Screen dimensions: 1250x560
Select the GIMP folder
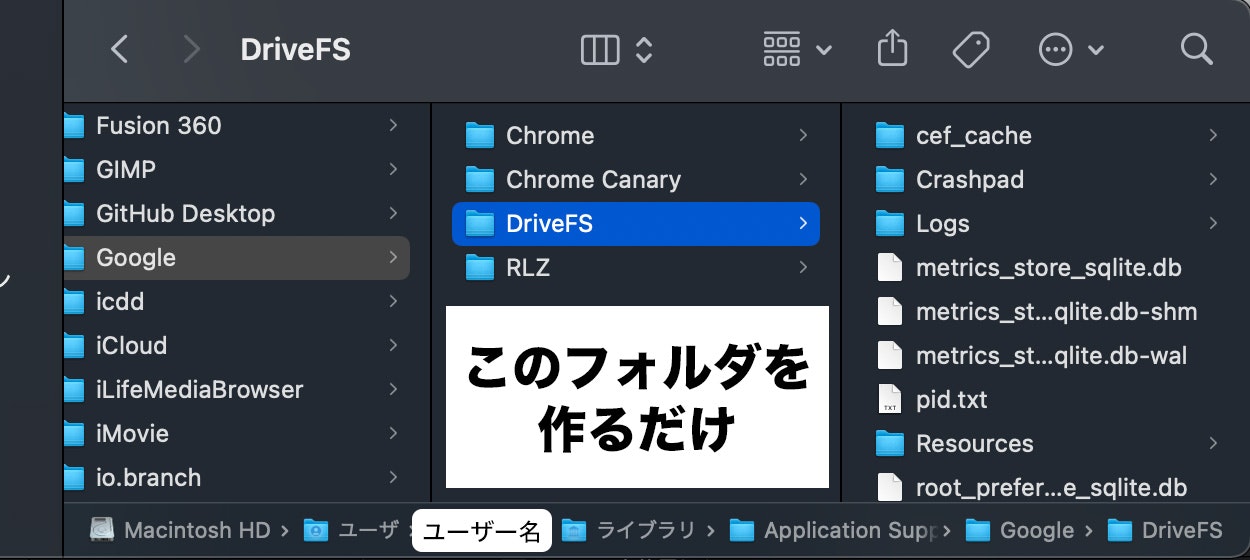pyautogui.click(x=236, y=169)
